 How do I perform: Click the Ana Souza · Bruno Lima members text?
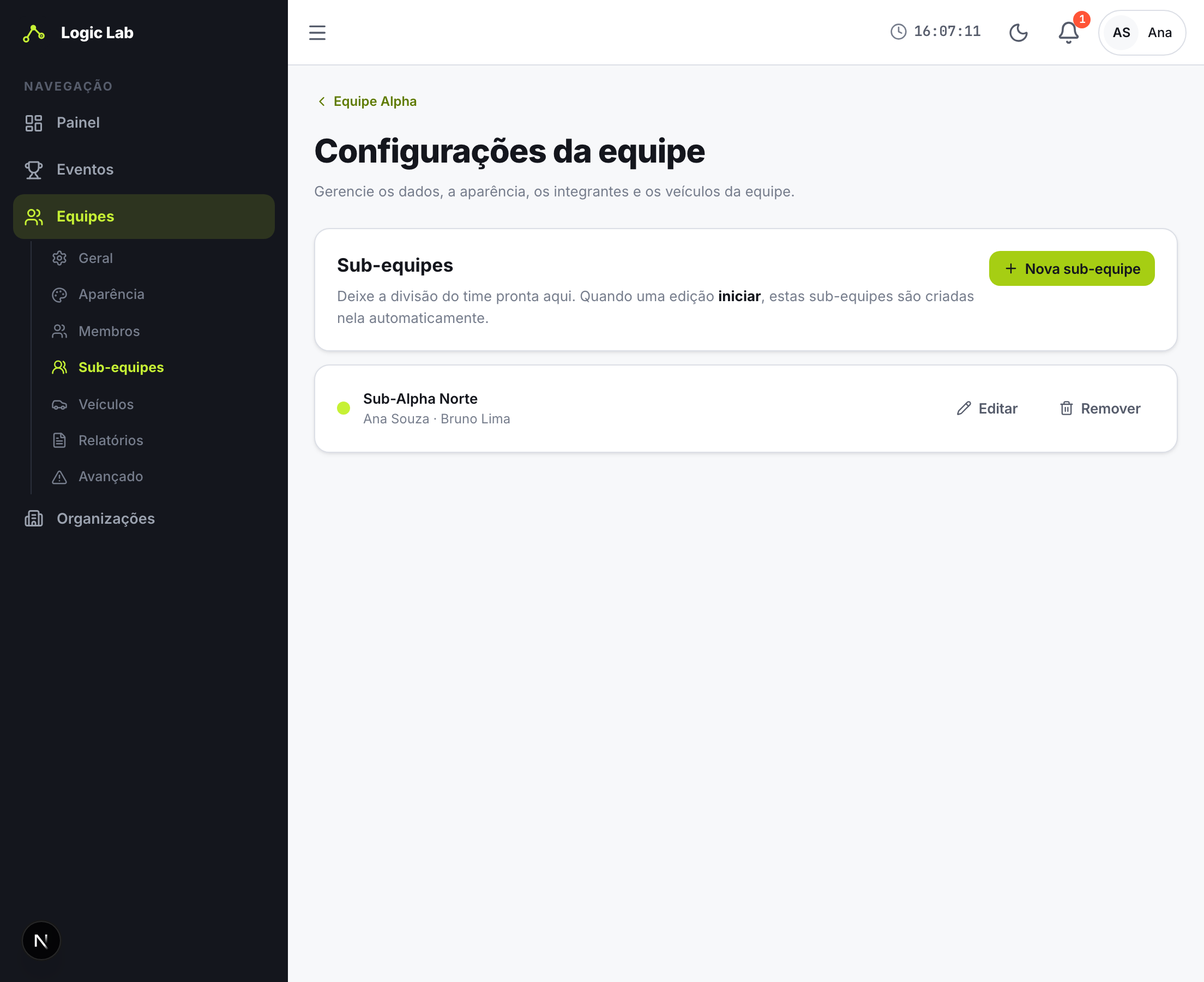[x=437, y=419]
